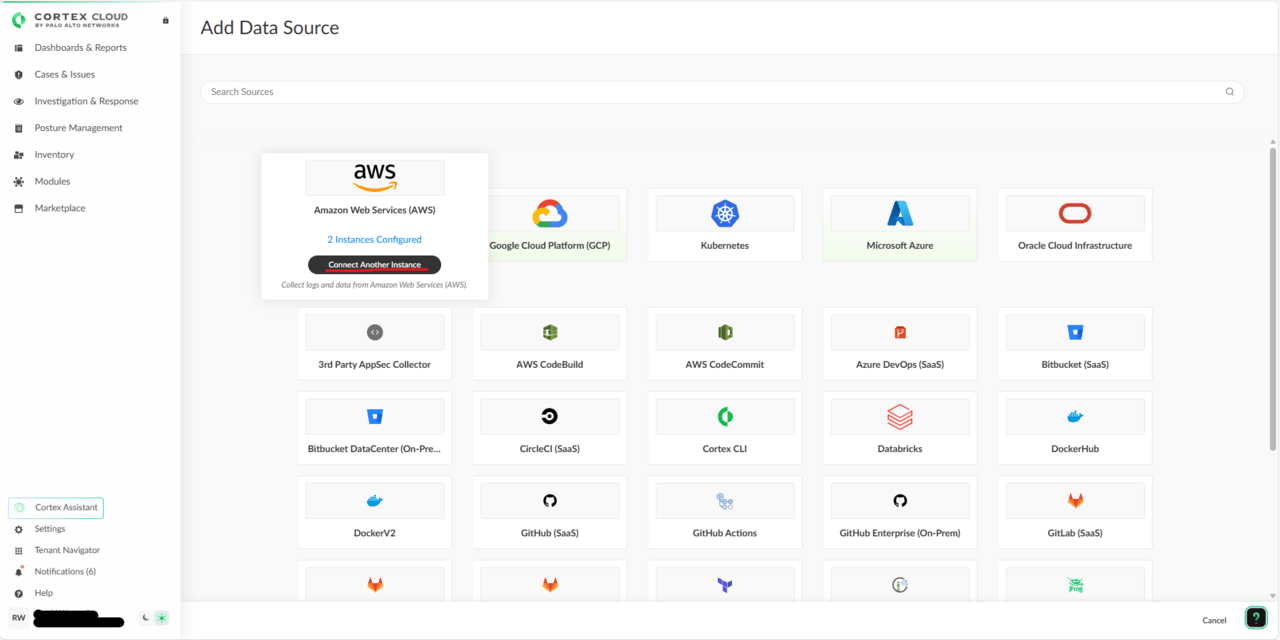The width and height of the screenshot is (1280, 640).
Task: Click the Marketplace storefront icon
Action: click(18, 208)
